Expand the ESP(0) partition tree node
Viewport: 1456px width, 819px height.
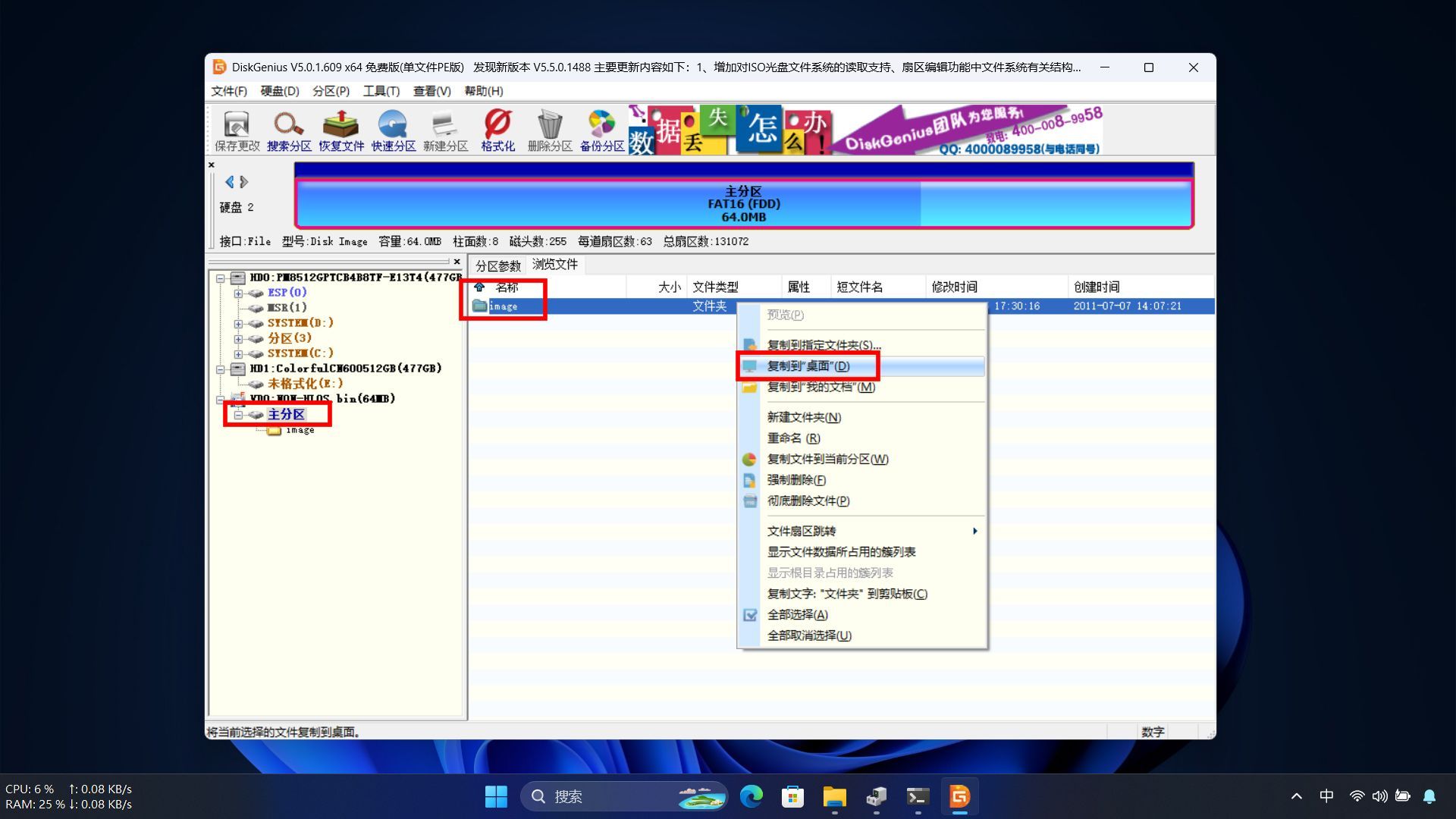[238, 293]
